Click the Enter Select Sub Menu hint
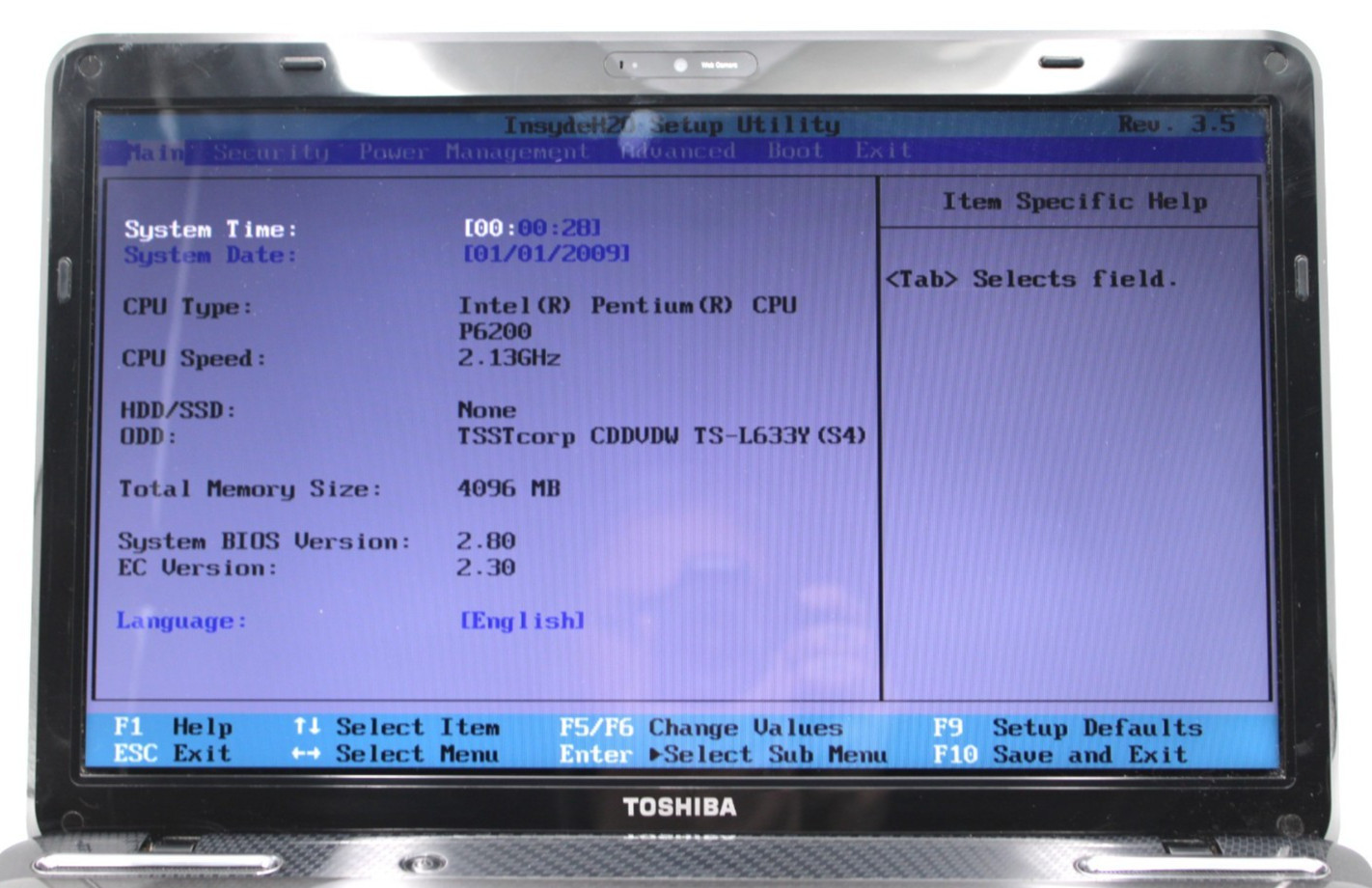Viewport: 1372px width, 888px height. coord(723,754)
